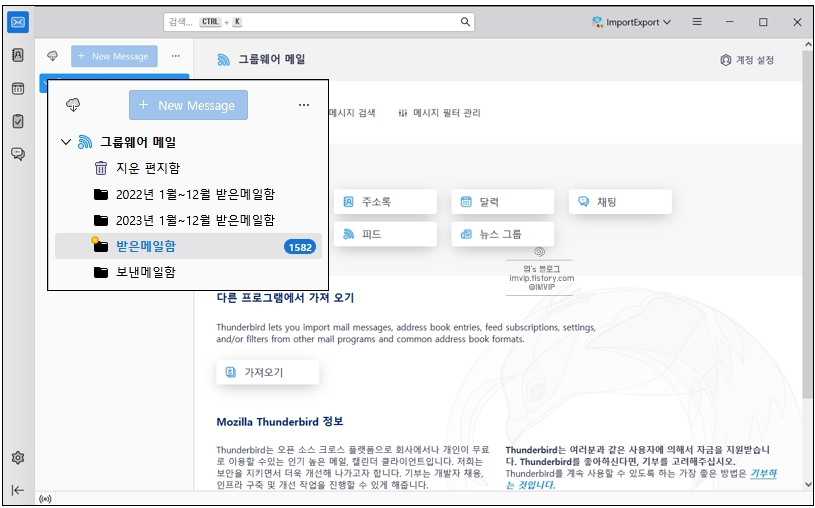This screenshot has height=508, width=815.
Task: Open the Calendar sidebar icon
Action: coord(18,88)
